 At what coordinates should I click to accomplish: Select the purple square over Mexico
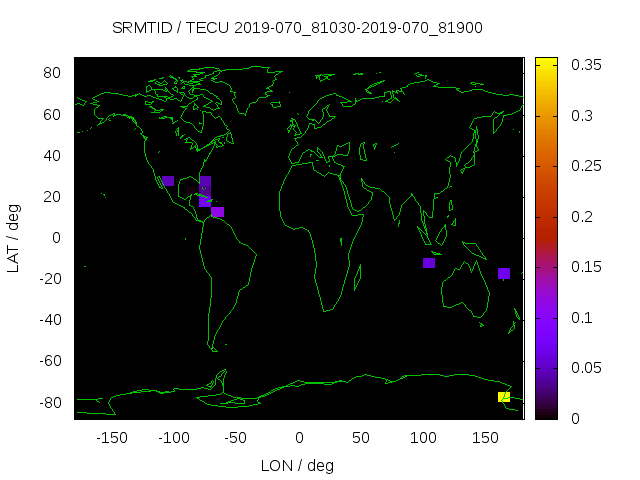coord(168,181)
